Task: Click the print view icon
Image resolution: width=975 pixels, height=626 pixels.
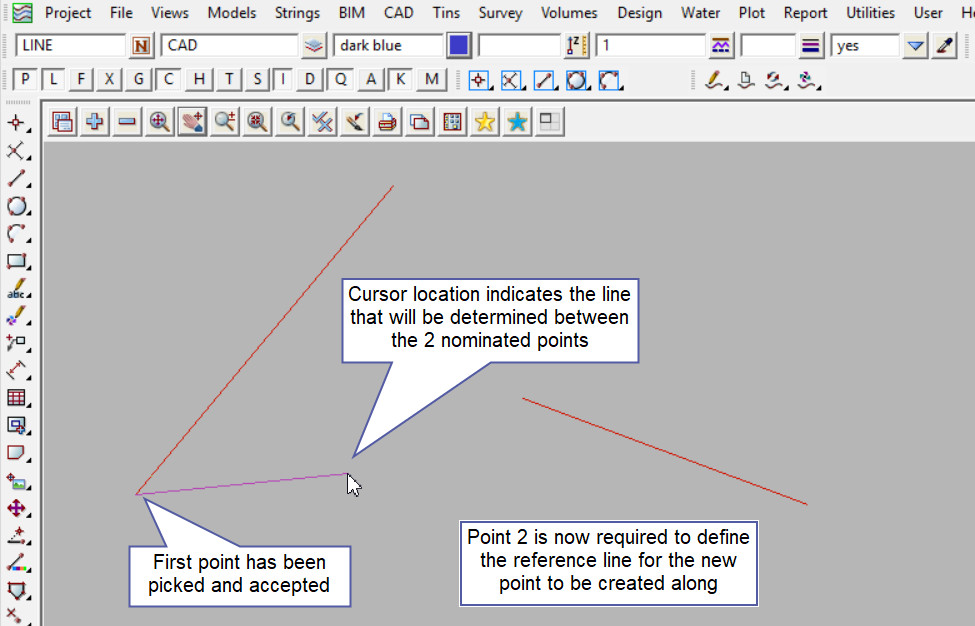Action: point(388,122)
